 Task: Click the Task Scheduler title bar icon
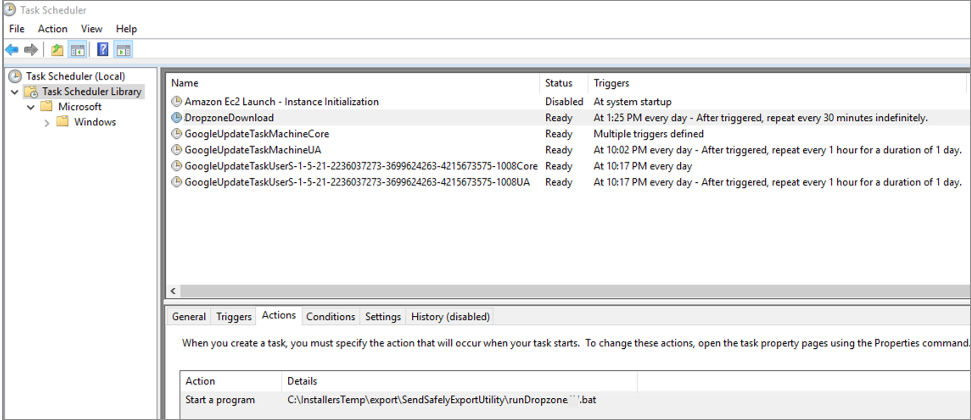pyautogui.click(x=9, y=9)
